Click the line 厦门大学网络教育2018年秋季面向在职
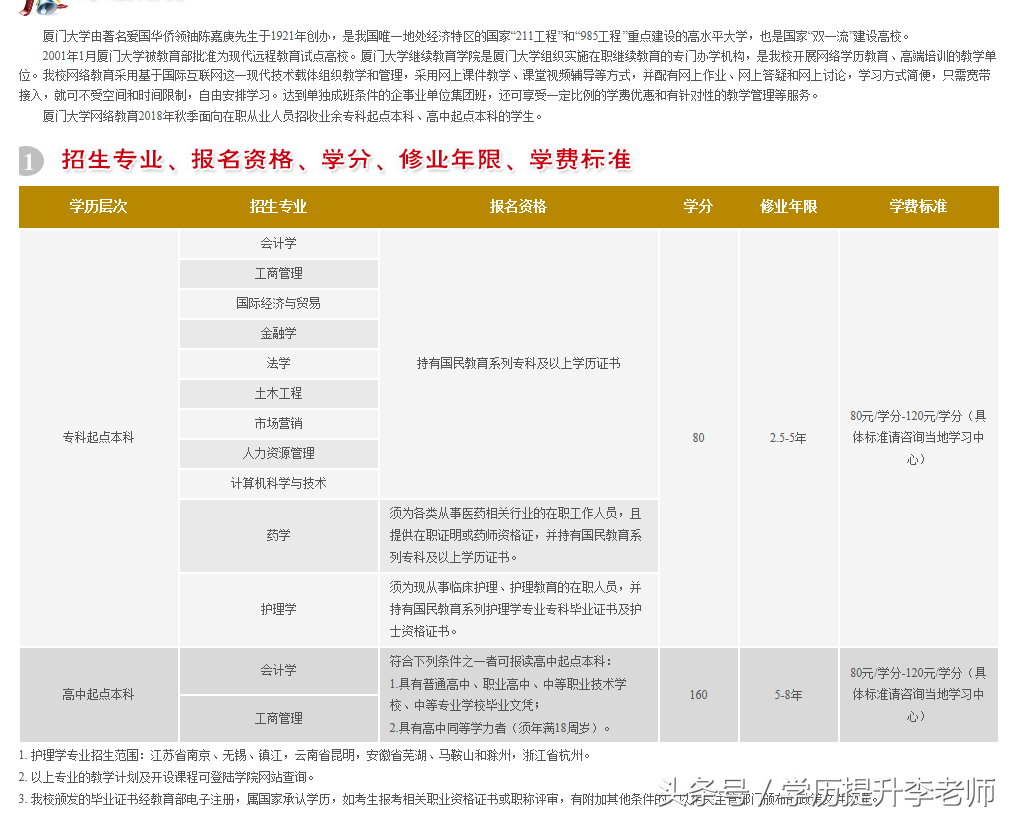Screen dimensions: 1015x820 coord(292,116)
